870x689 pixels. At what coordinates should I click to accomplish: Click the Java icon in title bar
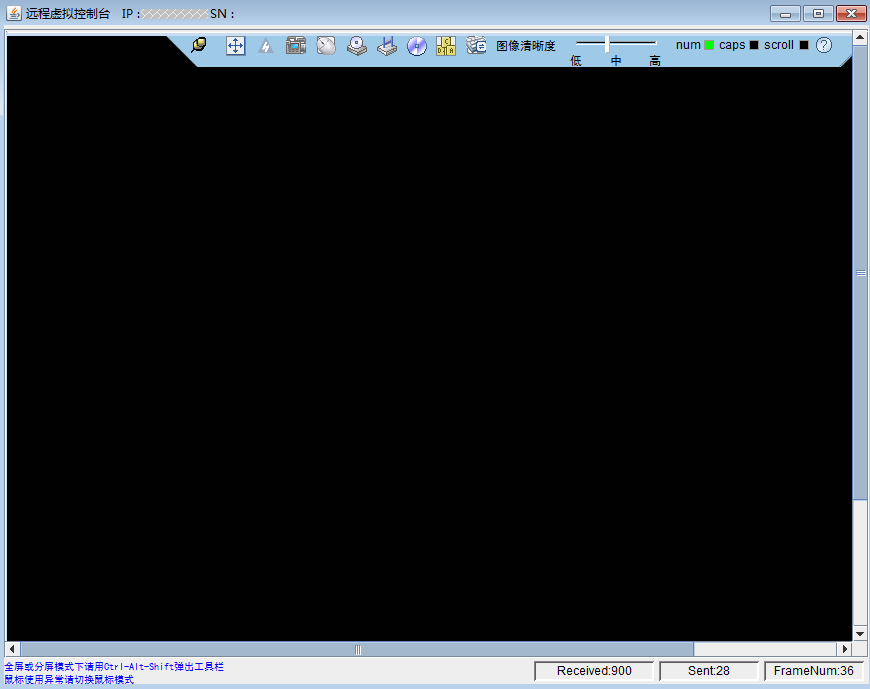pyautogui.click(x=14, y=13)
